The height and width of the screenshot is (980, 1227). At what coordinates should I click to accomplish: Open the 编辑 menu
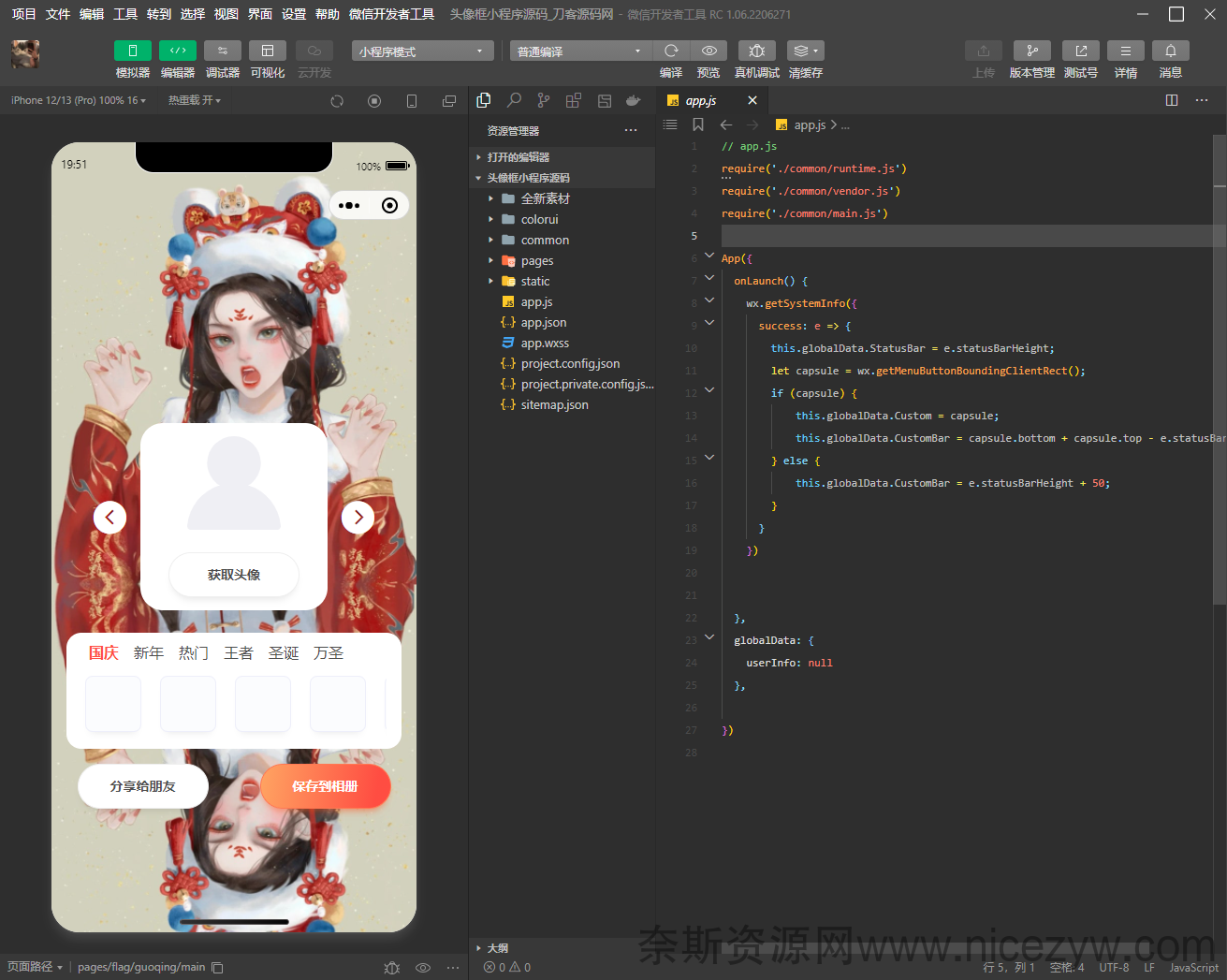click(92, 14)
